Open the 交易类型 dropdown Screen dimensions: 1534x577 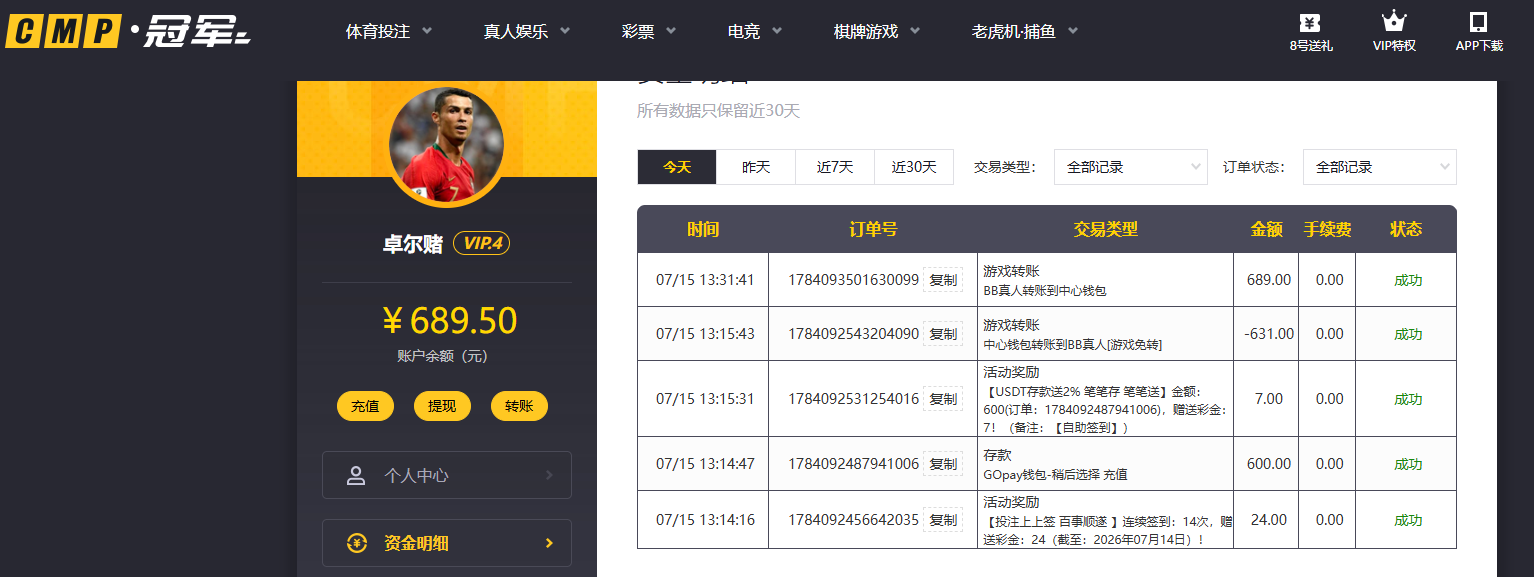1131,167
